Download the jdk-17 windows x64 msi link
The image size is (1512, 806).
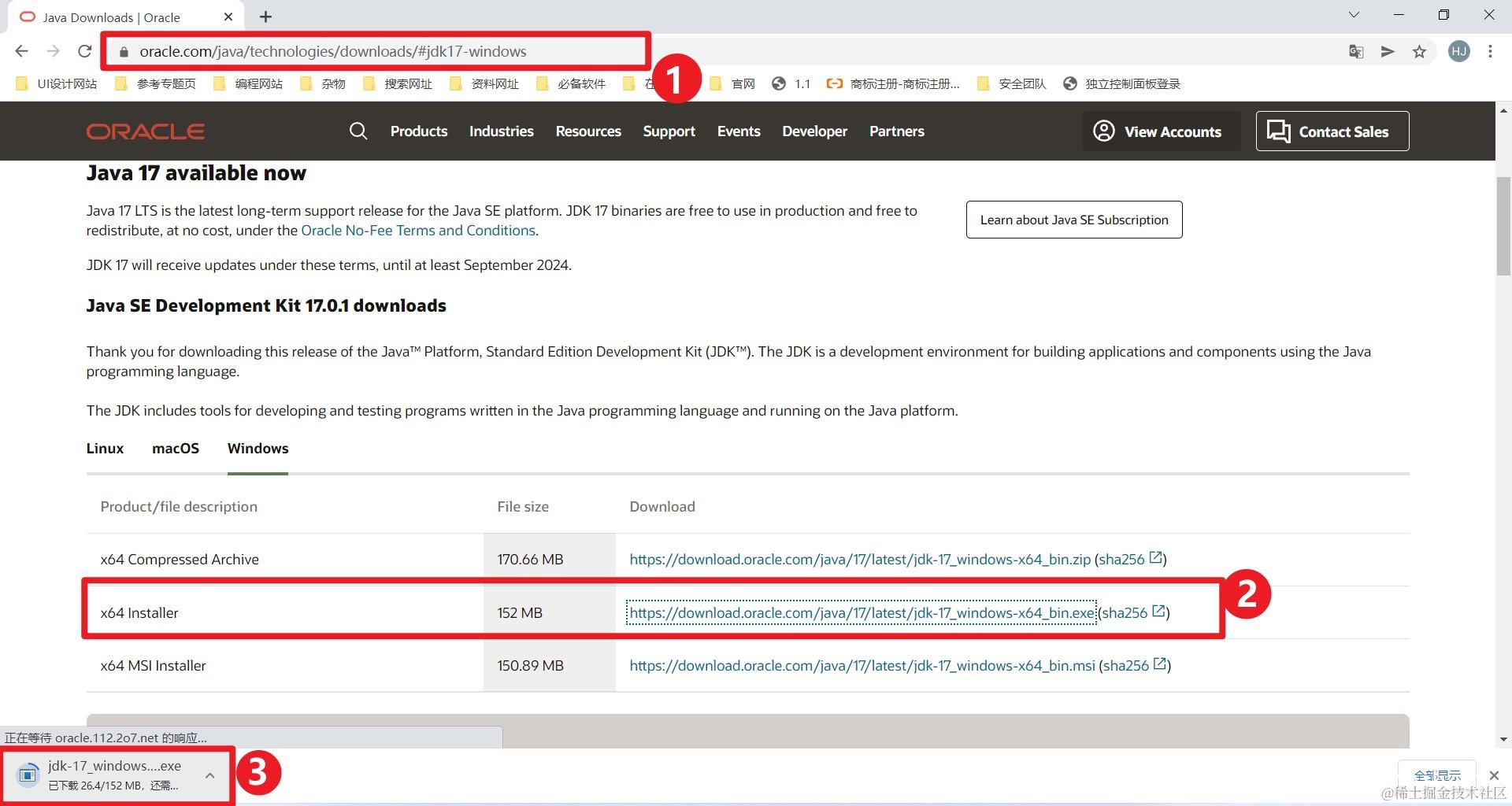[x=862, y=665]
